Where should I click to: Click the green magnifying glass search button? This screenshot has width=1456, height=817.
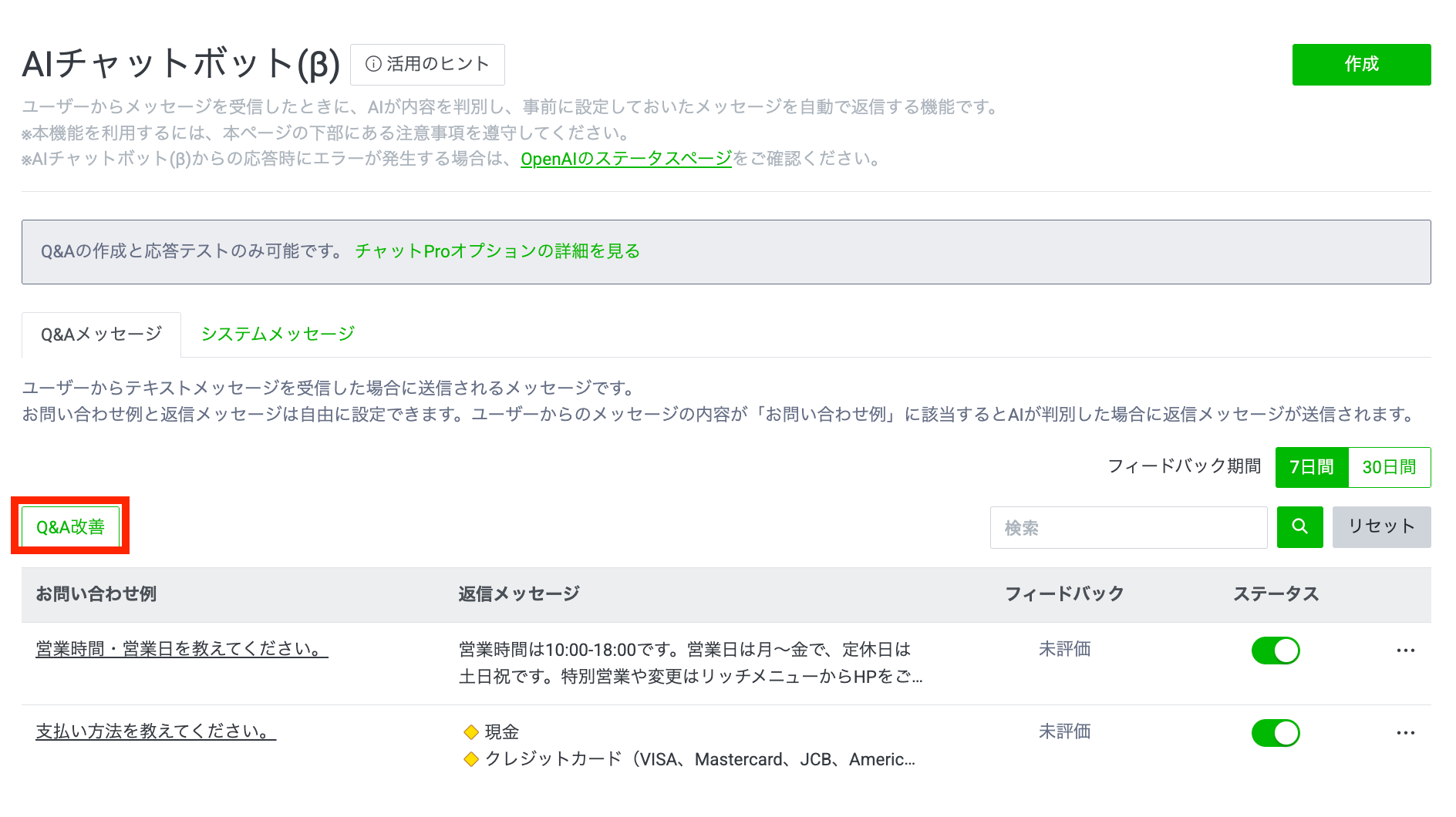point(1299,527)
